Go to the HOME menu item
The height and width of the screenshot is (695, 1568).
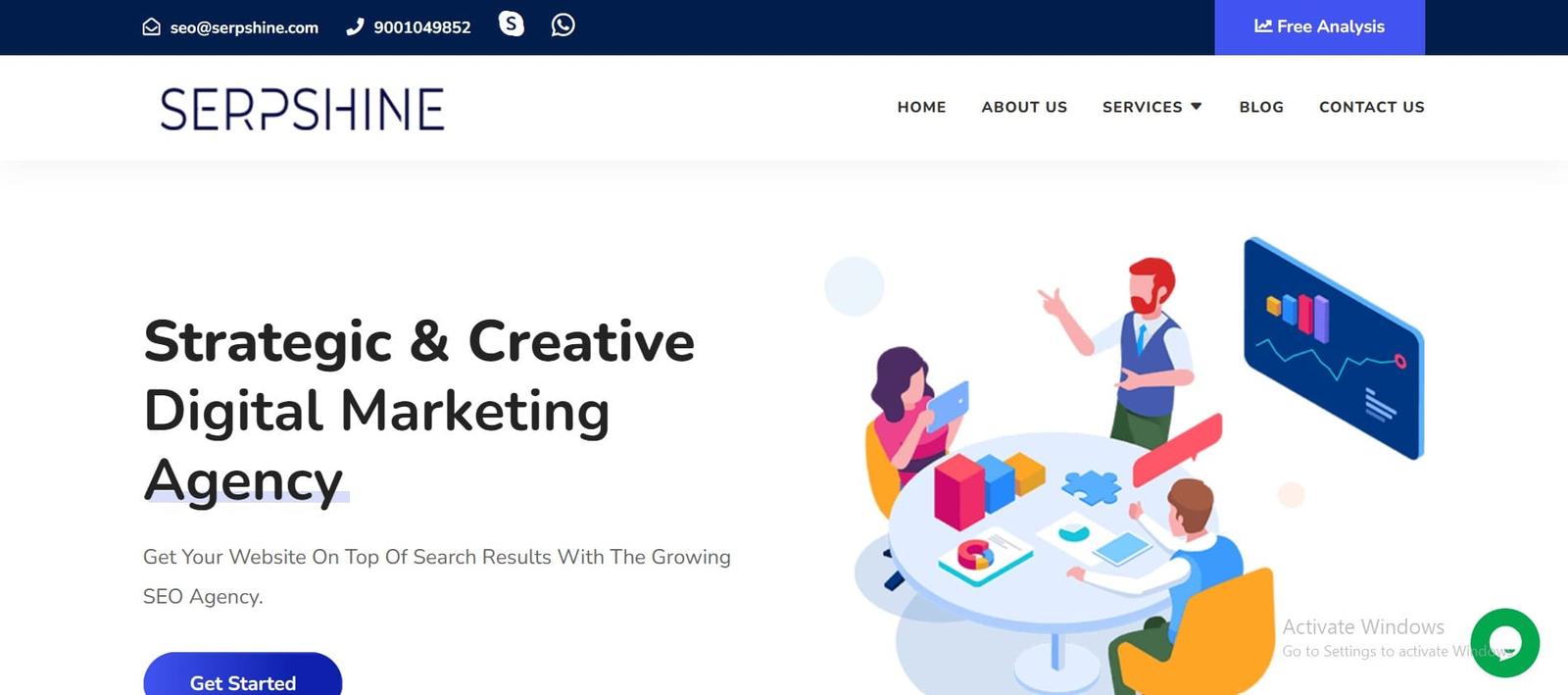921,107
